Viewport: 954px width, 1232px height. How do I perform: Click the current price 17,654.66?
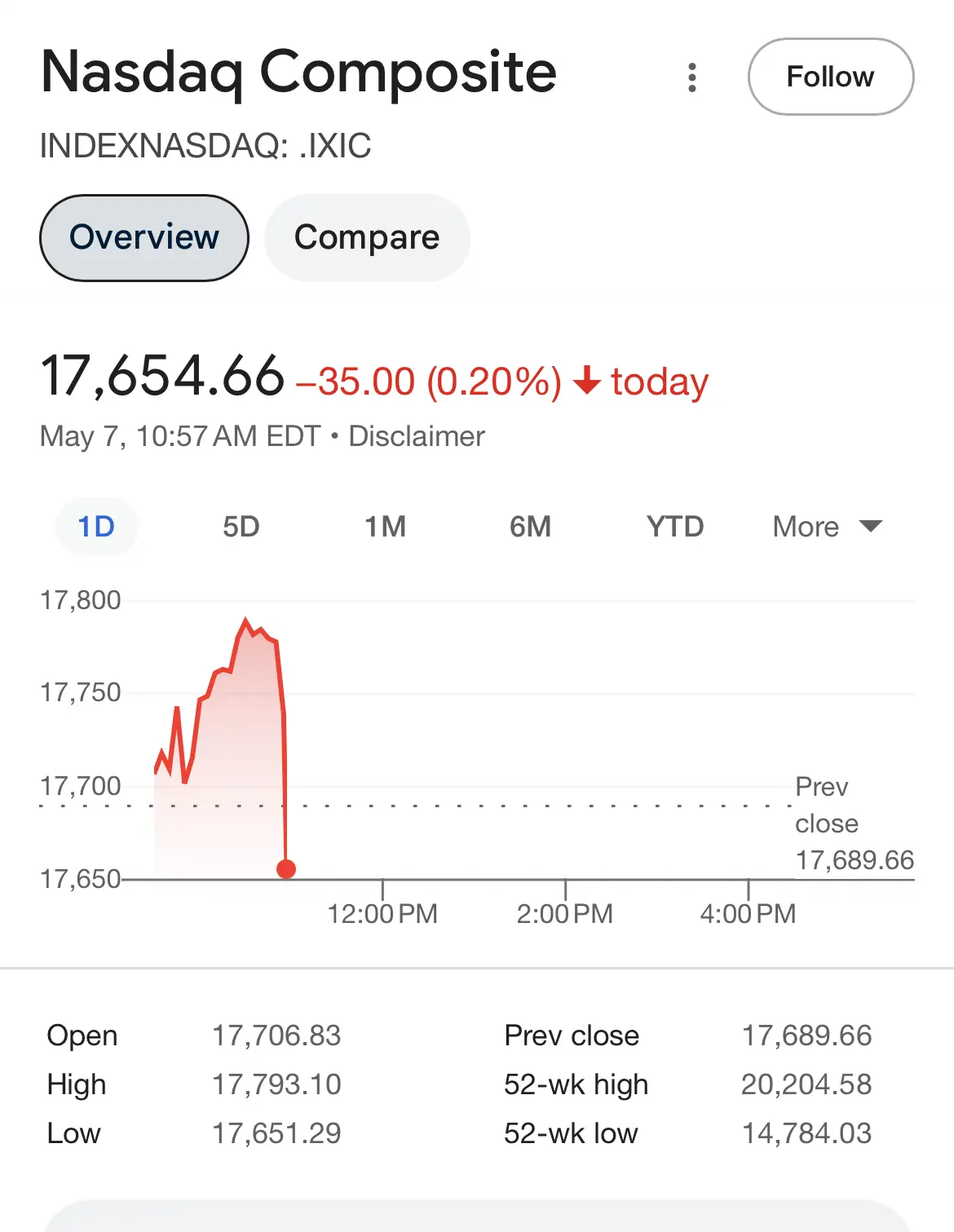click(162, 376)
